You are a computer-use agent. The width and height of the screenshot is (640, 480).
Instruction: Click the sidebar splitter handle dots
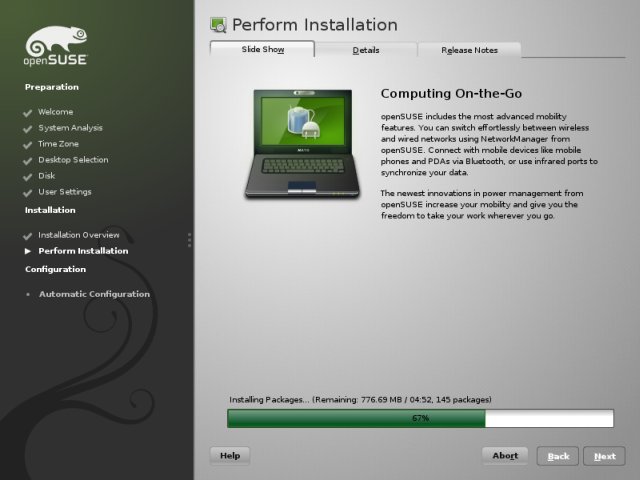point(189,240)
